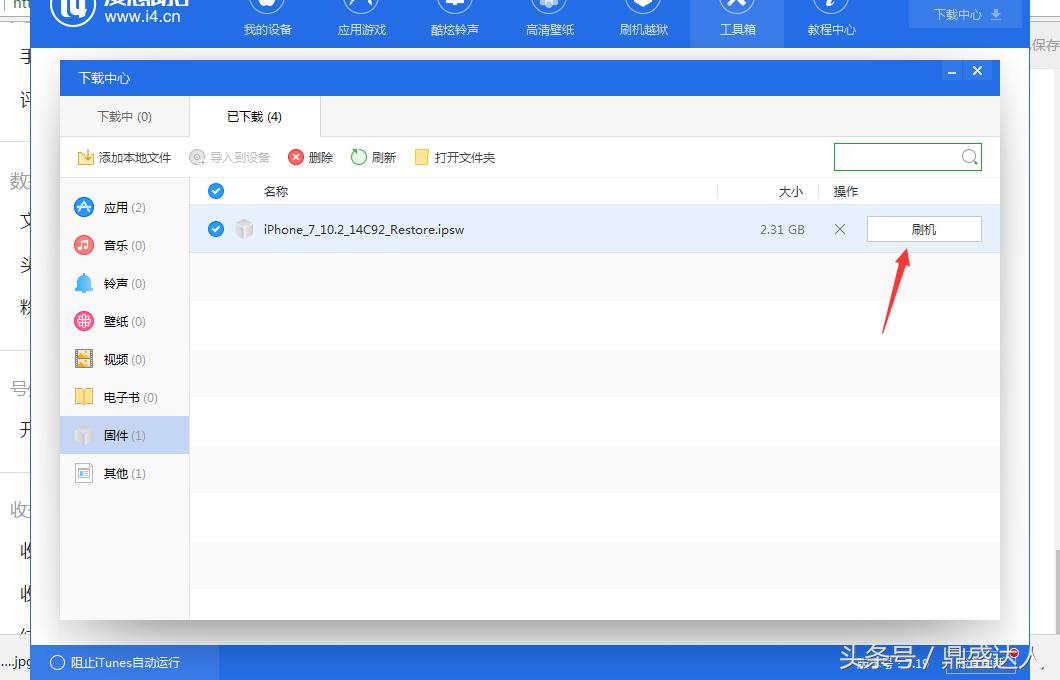Toggle the checkbox for the iPhone firmware file

tap(215, 228)
